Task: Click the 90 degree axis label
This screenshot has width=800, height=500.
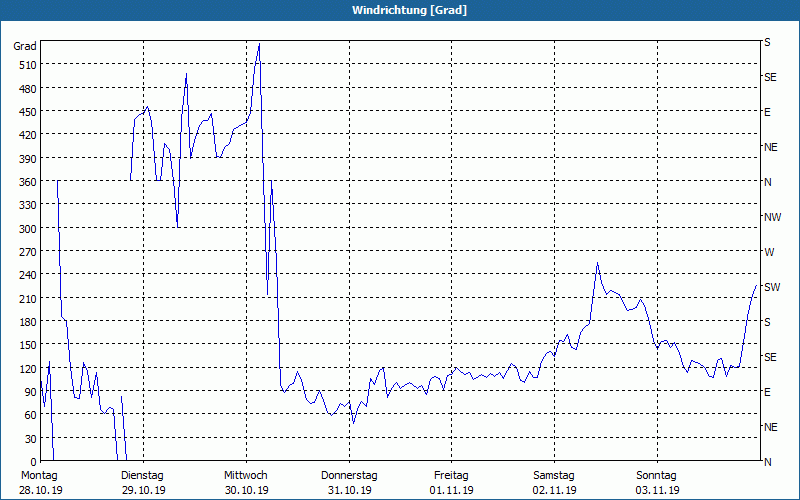Action: coord(31,392)
